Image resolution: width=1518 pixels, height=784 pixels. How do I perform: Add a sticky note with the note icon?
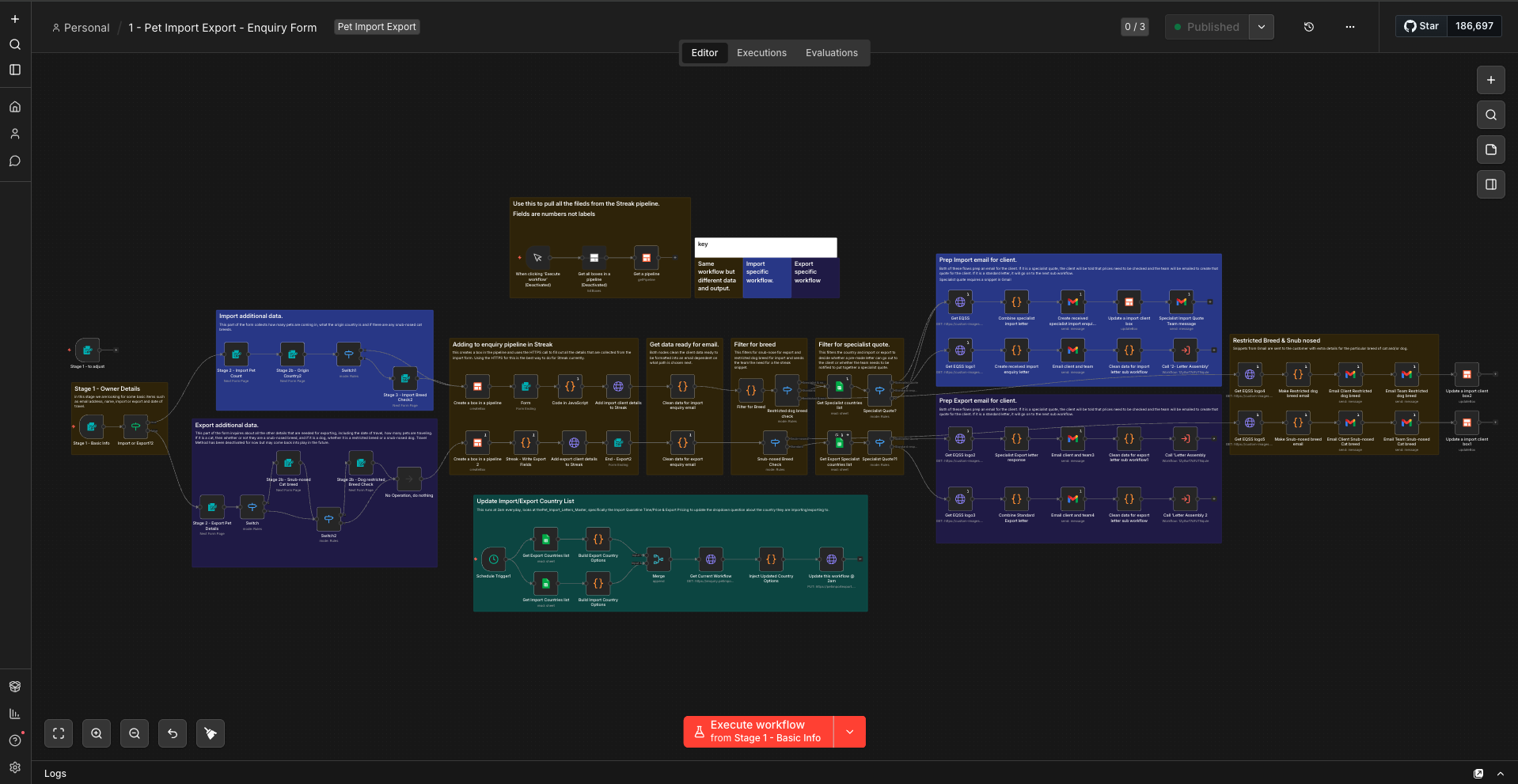[1491, 150]
